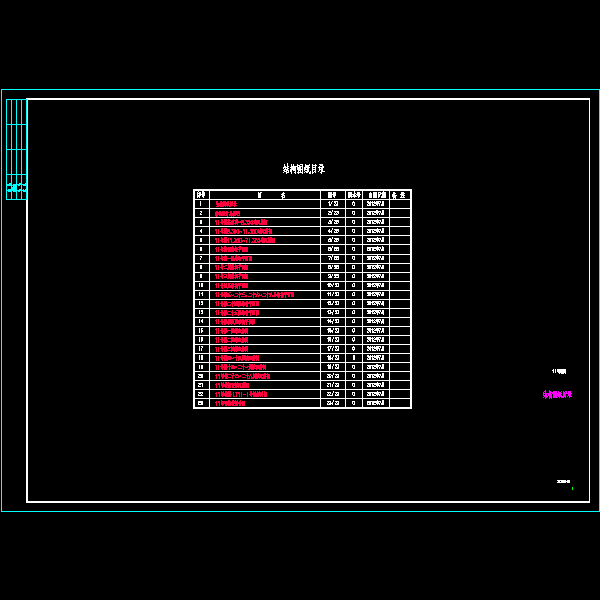
Task: Click the empty remarks cell in row 20
Action: point(399,376)
